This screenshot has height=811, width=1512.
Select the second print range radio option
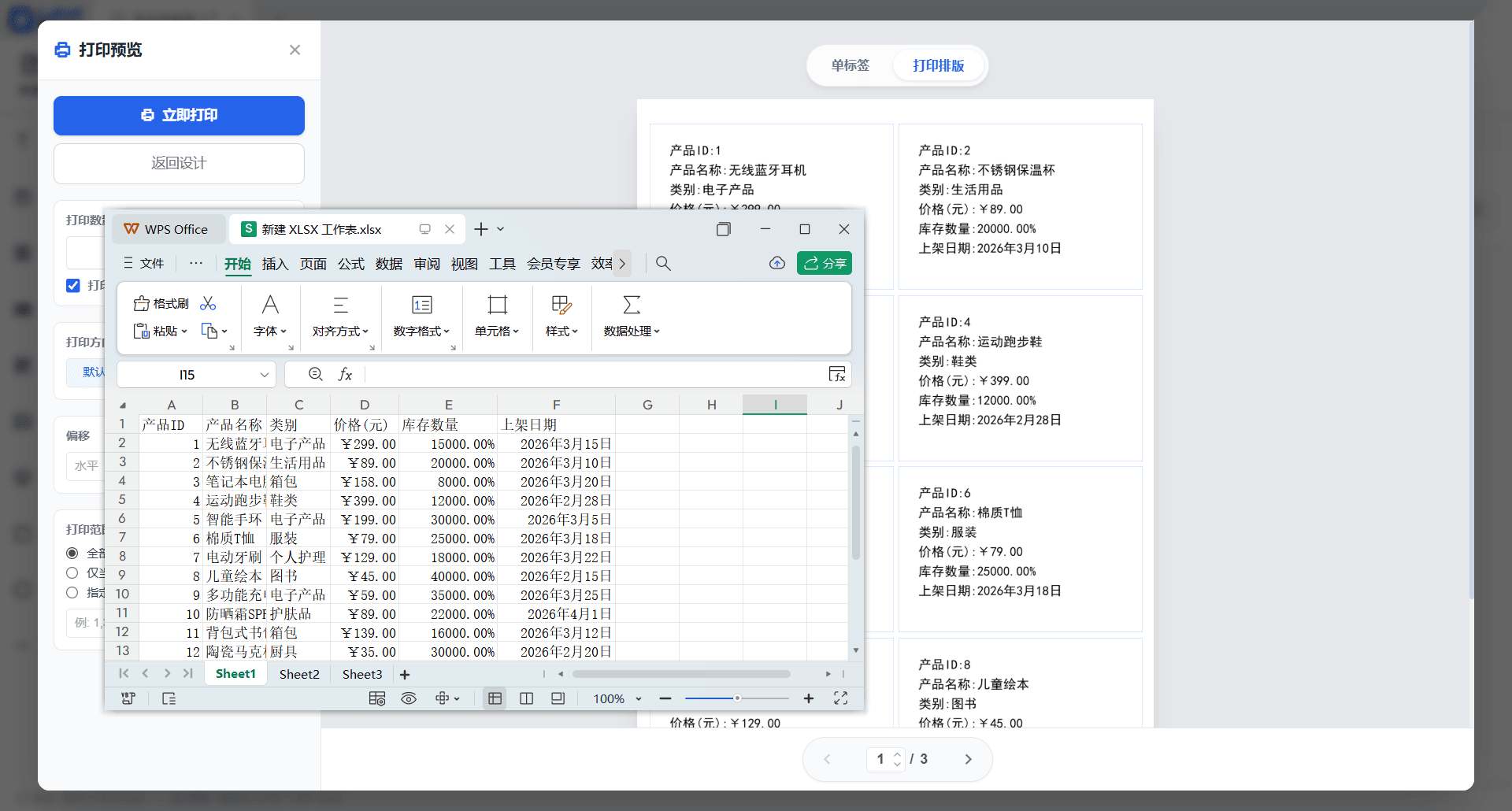coord(72,573)
